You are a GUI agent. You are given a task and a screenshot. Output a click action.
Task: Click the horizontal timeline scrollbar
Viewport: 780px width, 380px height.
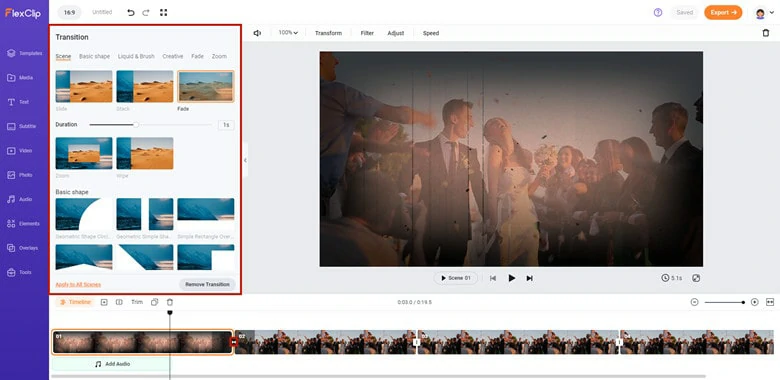click(378, 376)
